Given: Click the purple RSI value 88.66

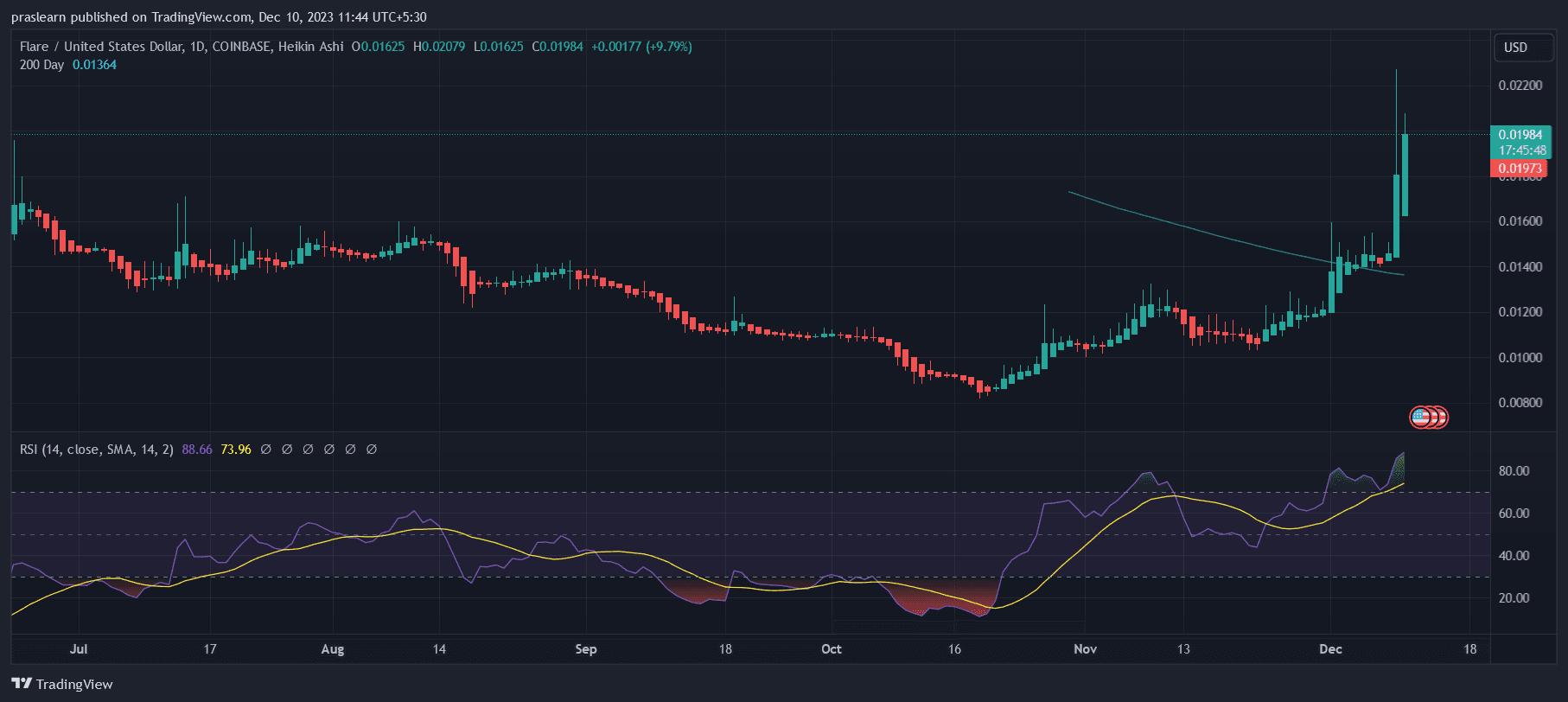Looking at the screenshot, I should point(197,450).
